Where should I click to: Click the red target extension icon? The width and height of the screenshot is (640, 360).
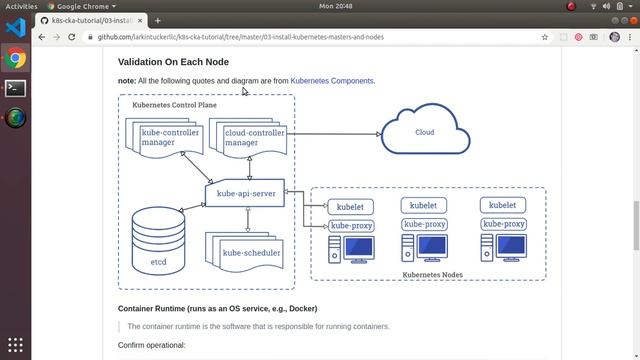(578, 37)
